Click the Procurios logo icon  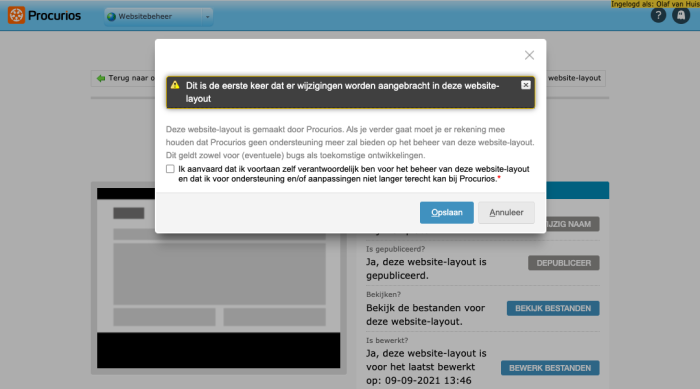tap(16, 15)
